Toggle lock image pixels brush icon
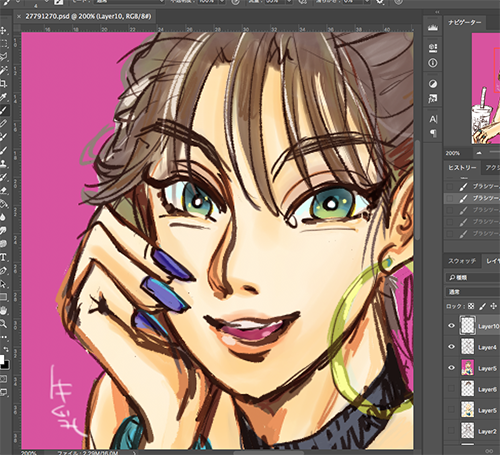 coord(482,306)
